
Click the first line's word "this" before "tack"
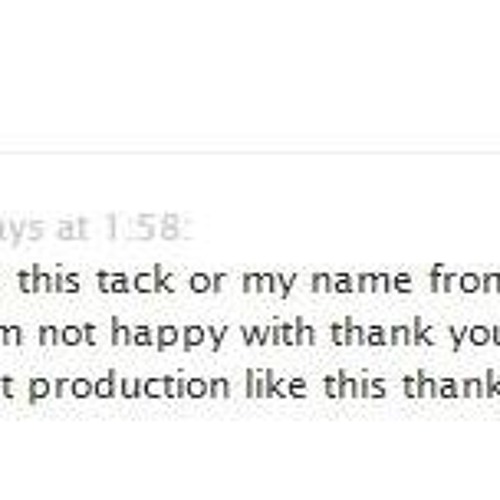click(x=50, y=281)
